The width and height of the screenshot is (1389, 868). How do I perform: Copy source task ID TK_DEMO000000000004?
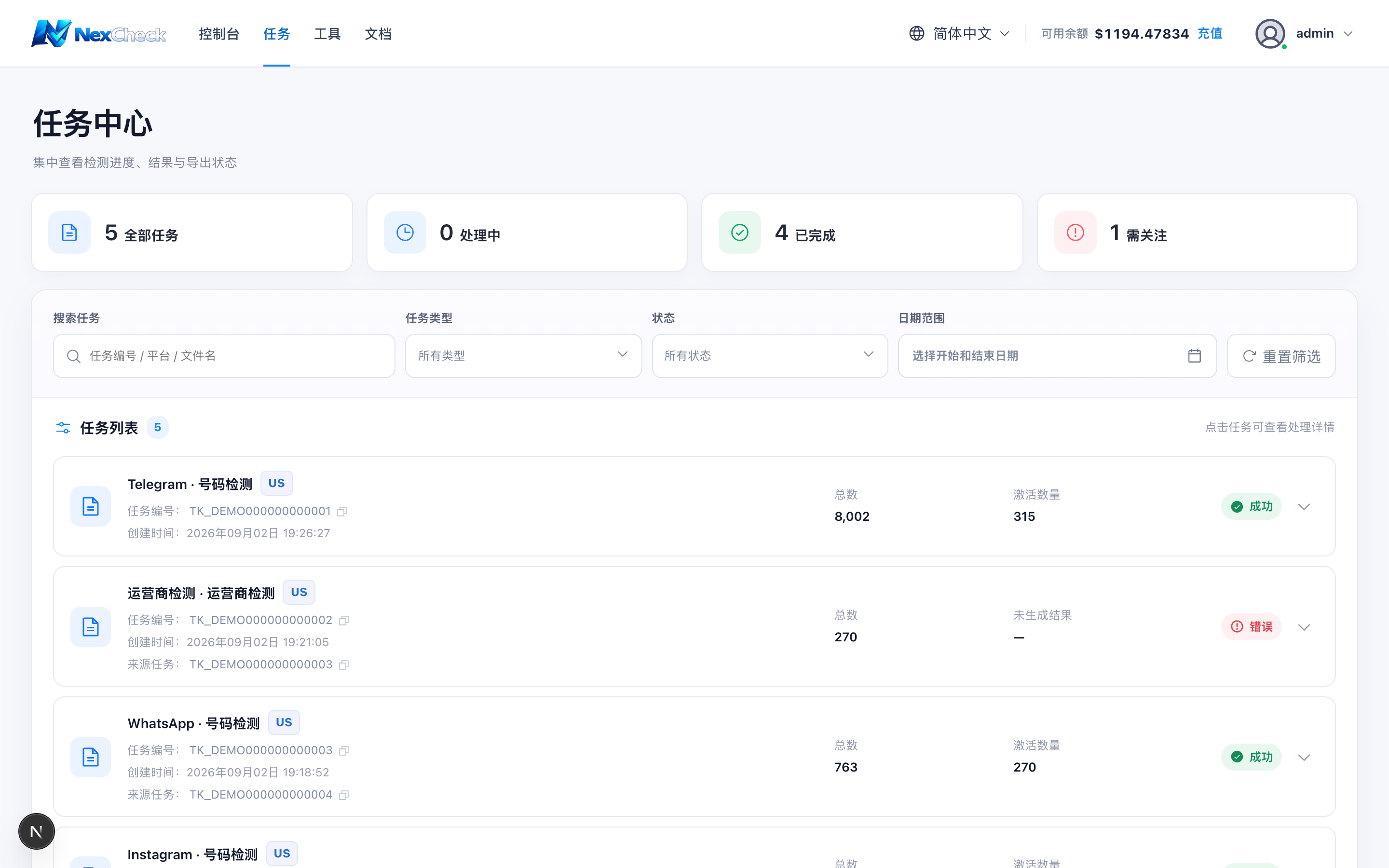click(344, 795)
